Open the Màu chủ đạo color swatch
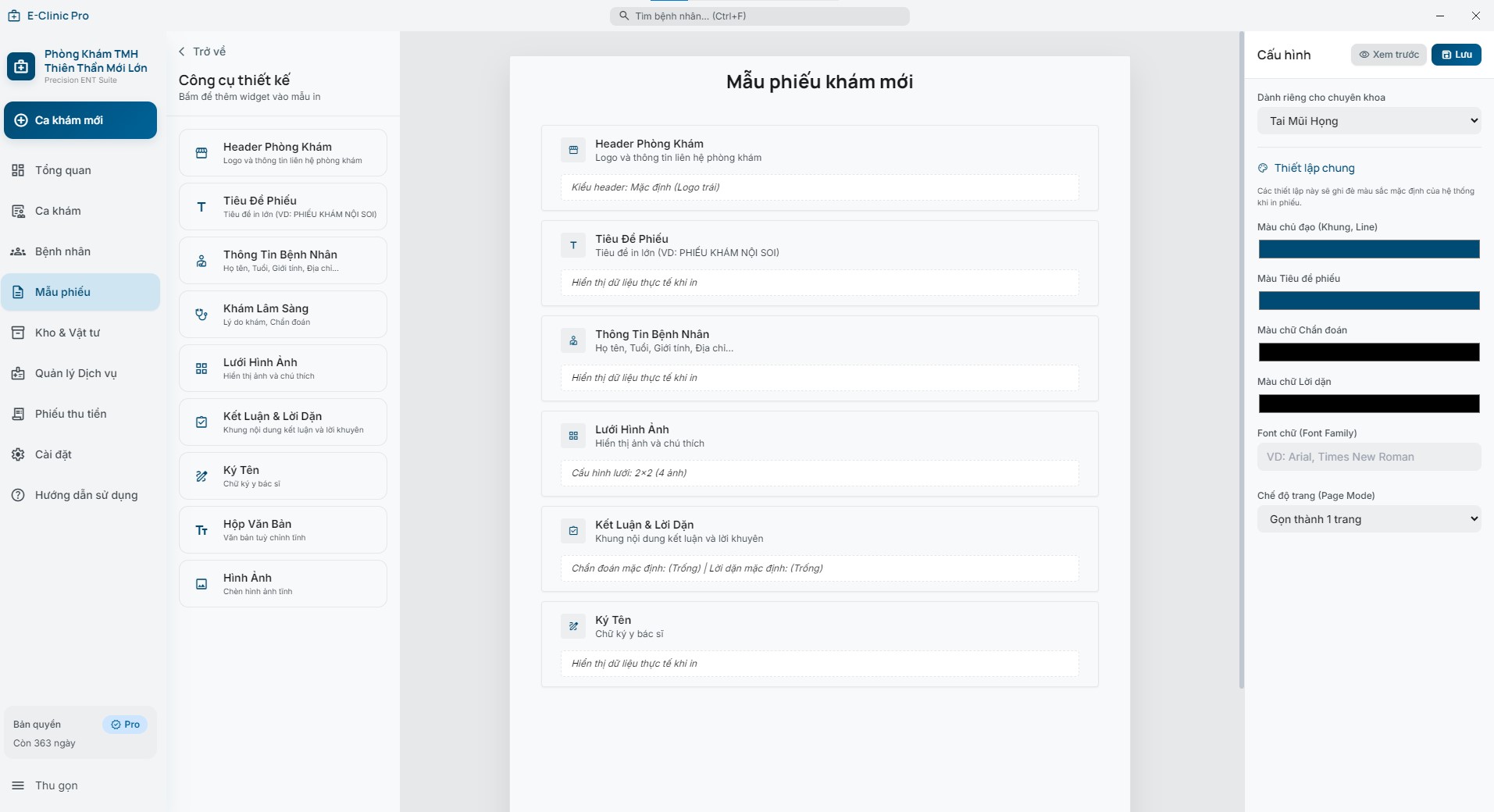The height and width of the screenshot is (812, 1494). pos(1369,249)
